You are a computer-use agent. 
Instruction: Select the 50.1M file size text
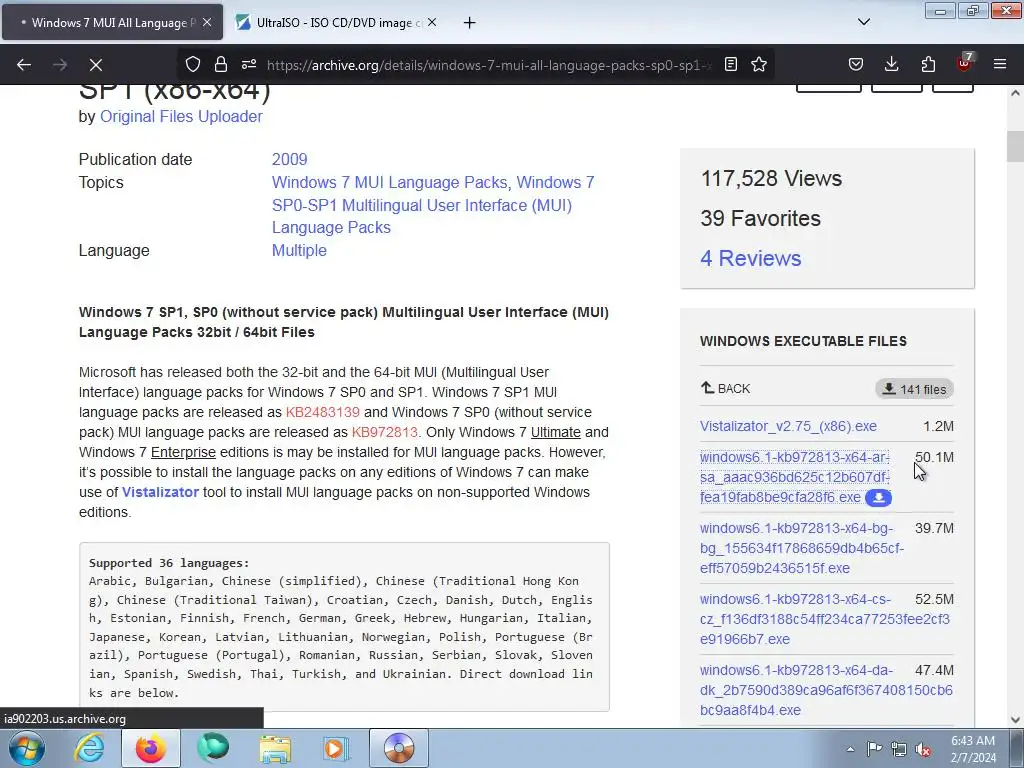[934, 457]
